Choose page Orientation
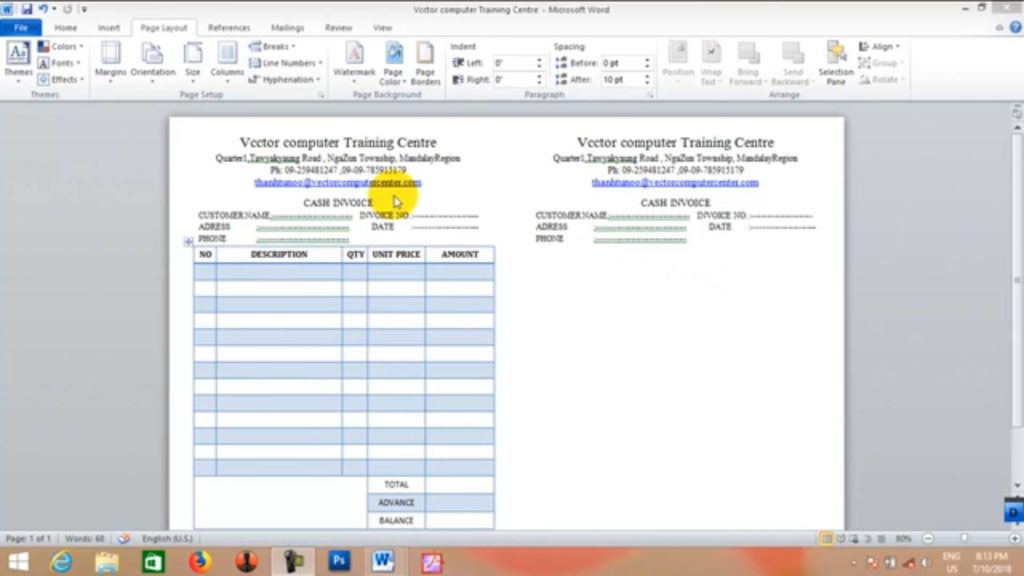This screenshot has width=1024, height=576. 153,63
